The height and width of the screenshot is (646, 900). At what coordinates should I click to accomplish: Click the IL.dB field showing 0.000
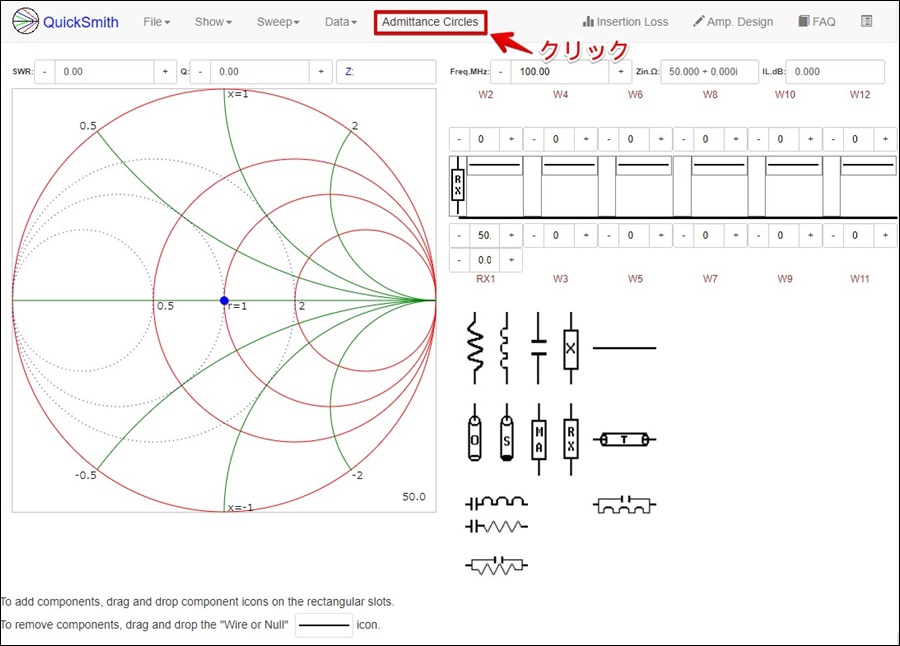click(x=835, y=72)
